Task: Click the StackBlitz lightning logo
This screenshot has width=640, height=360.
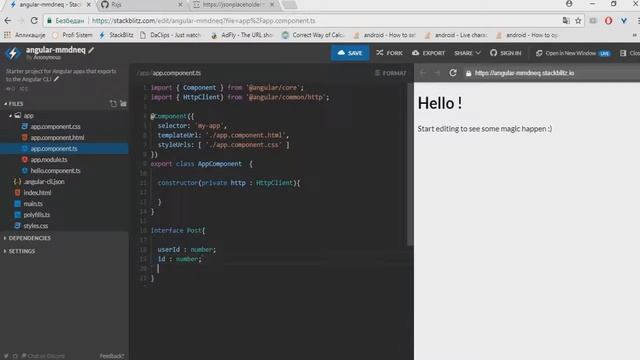Action: coord(13,53)
